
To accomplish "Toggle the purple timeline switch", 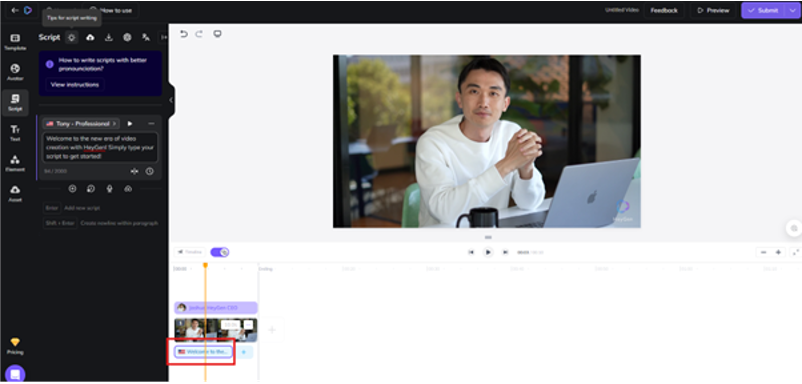I will tap(219, 252).
